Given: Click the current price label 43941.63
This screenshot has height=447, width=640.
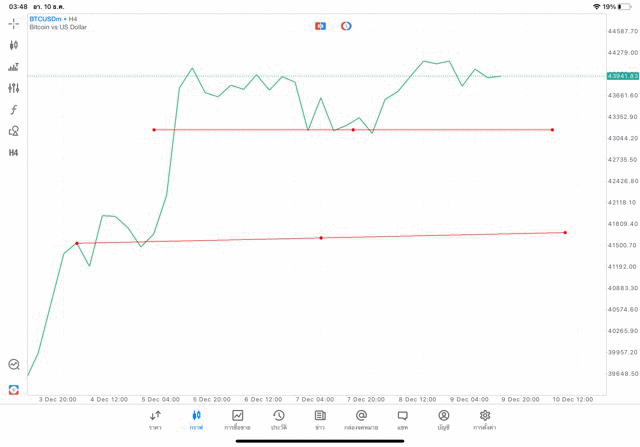Looking at the screenshot, I should [x=622, y=75].
